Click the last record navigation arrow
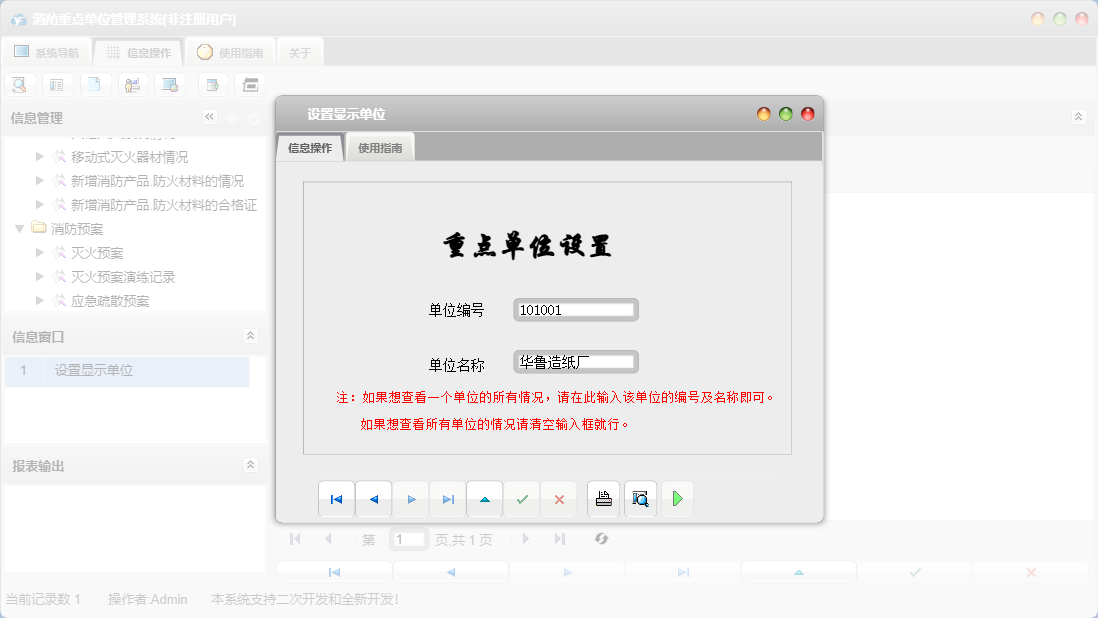 448,498
